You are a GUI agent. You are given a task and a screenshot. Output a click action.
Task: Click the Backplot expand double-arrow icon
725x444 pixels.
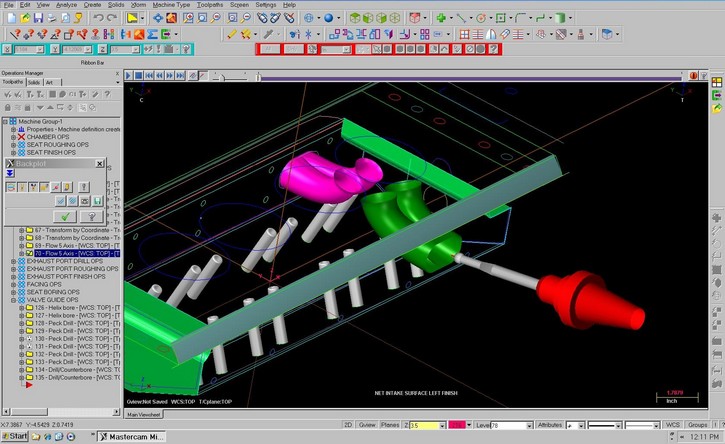[10, 173]
